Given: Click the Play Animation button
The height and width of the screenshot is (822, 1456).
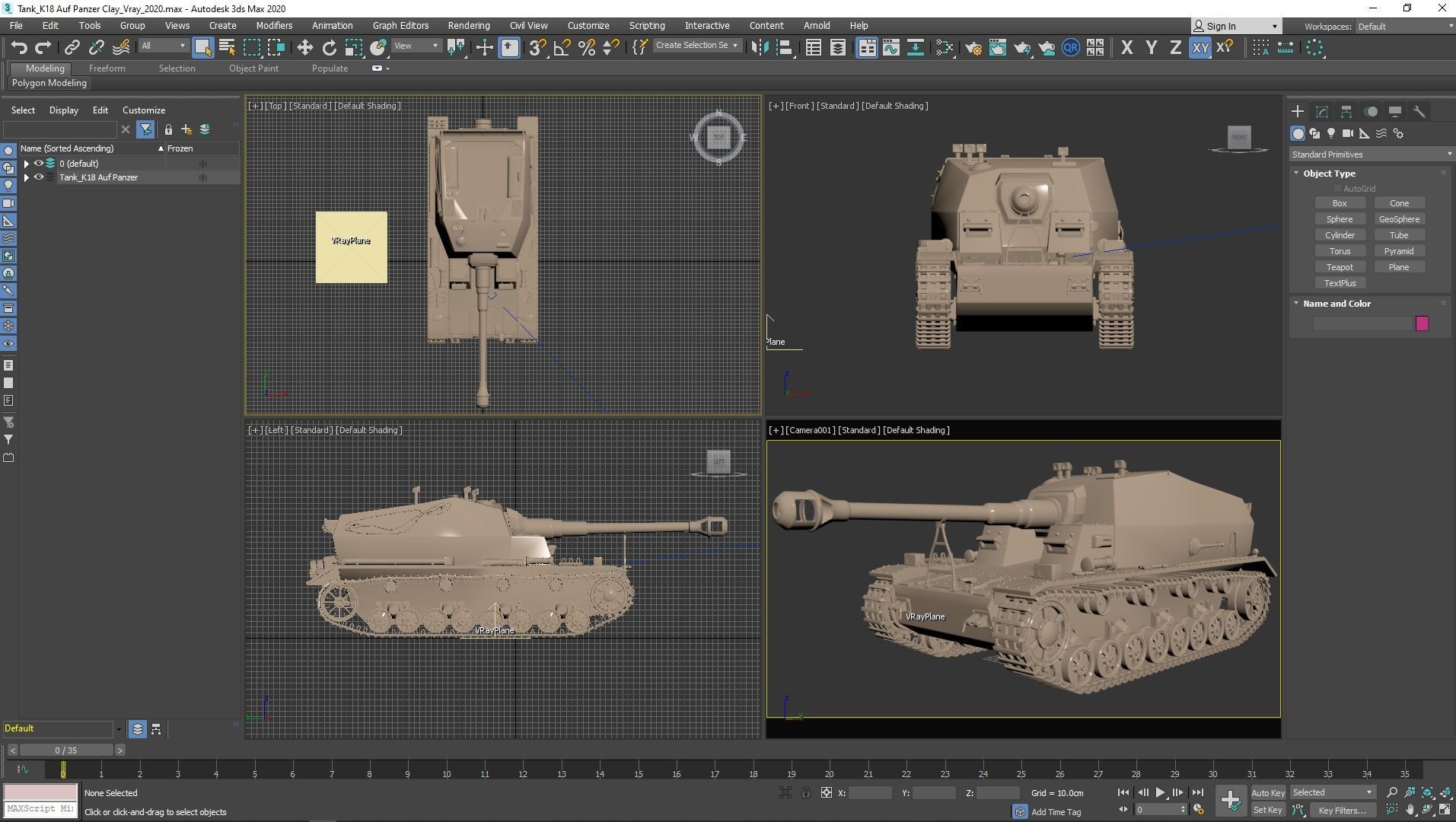Looking at the screenshot, I should 1160,793.
